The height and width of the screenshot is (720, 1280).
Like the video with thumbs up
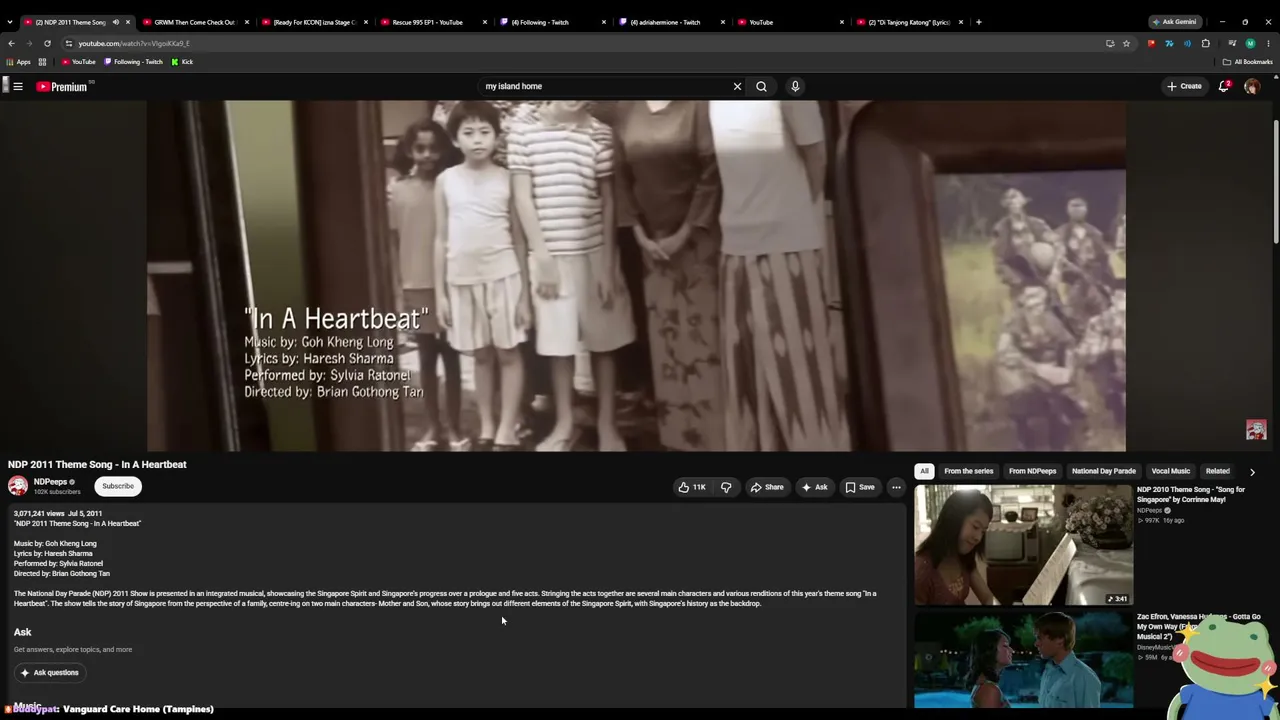coord(692,487)
